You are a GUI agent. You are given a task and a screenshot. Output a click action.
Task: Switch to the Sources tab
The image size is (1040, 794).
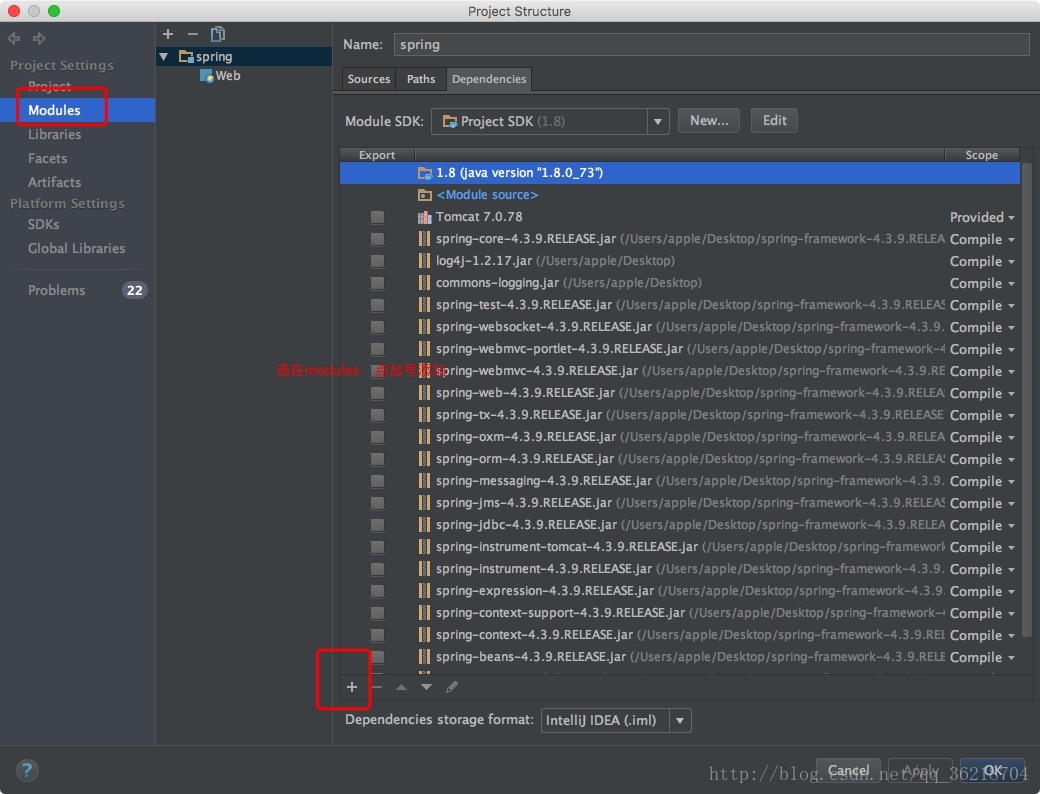369,79
